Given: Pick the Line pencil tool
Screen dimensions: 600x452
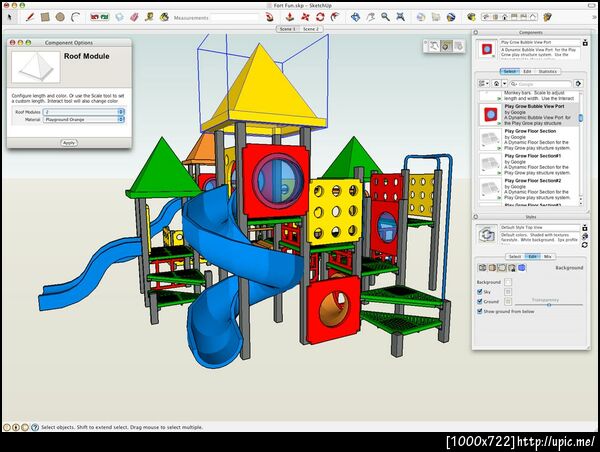Looking at the screenshot, I should [30, 17].
